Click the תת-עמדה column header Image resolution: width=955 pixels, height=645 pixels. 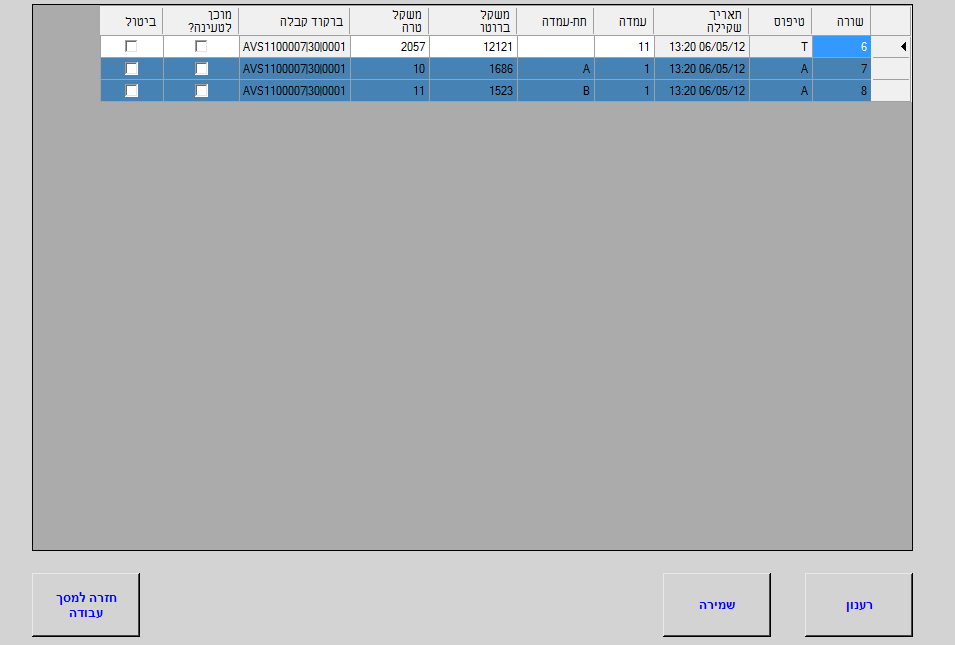556,21
